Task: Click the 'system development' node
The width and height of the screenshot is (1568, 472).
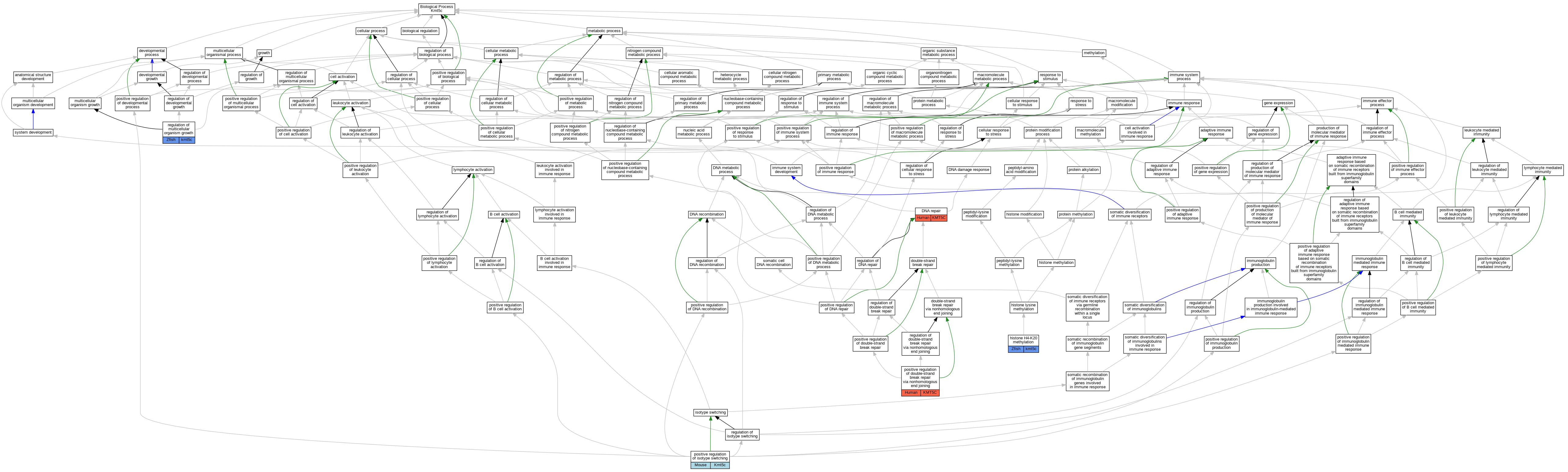Action: pos(33,132)
